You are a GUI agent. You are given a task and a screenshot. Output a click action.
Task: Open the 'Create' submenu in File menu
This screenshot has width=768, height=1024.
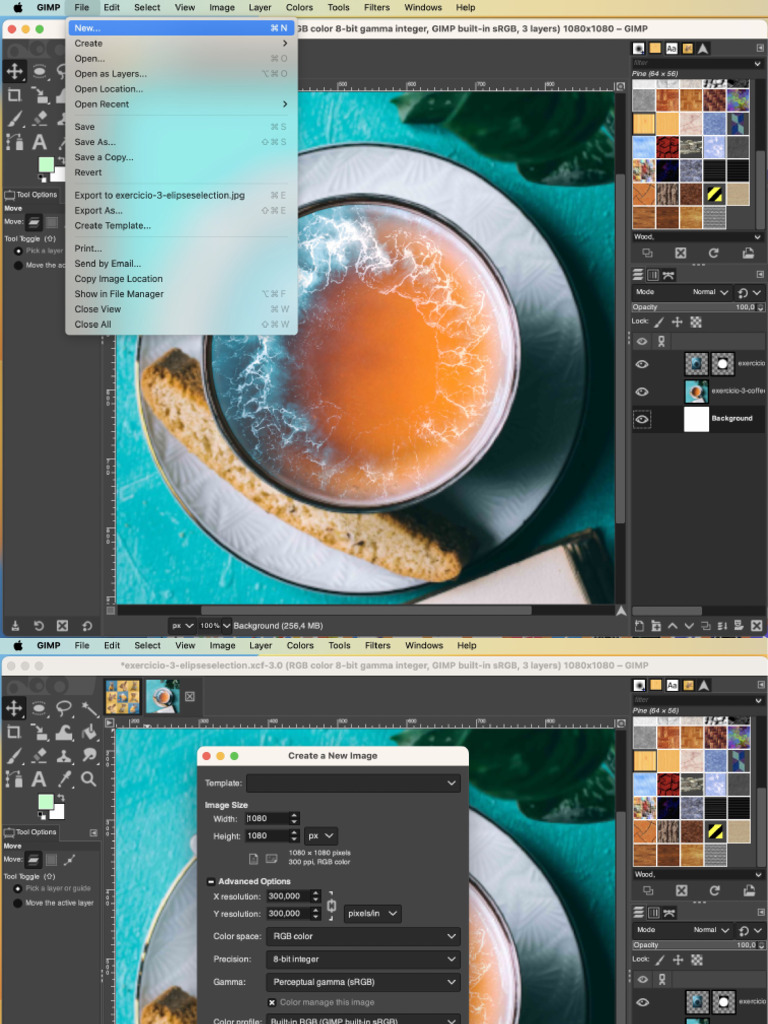point(182,43)
